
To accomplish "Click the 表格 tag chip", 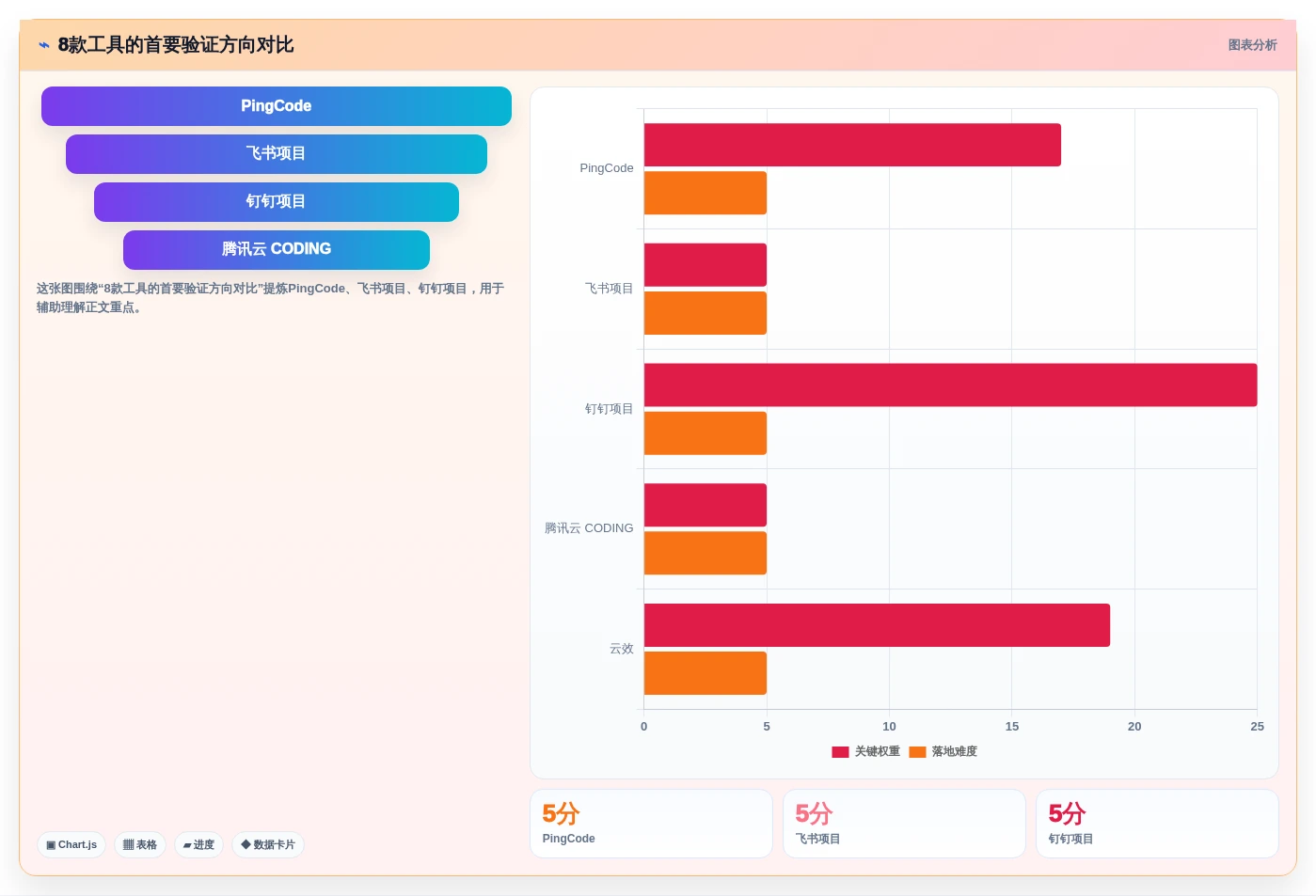I will pos(140,844).
